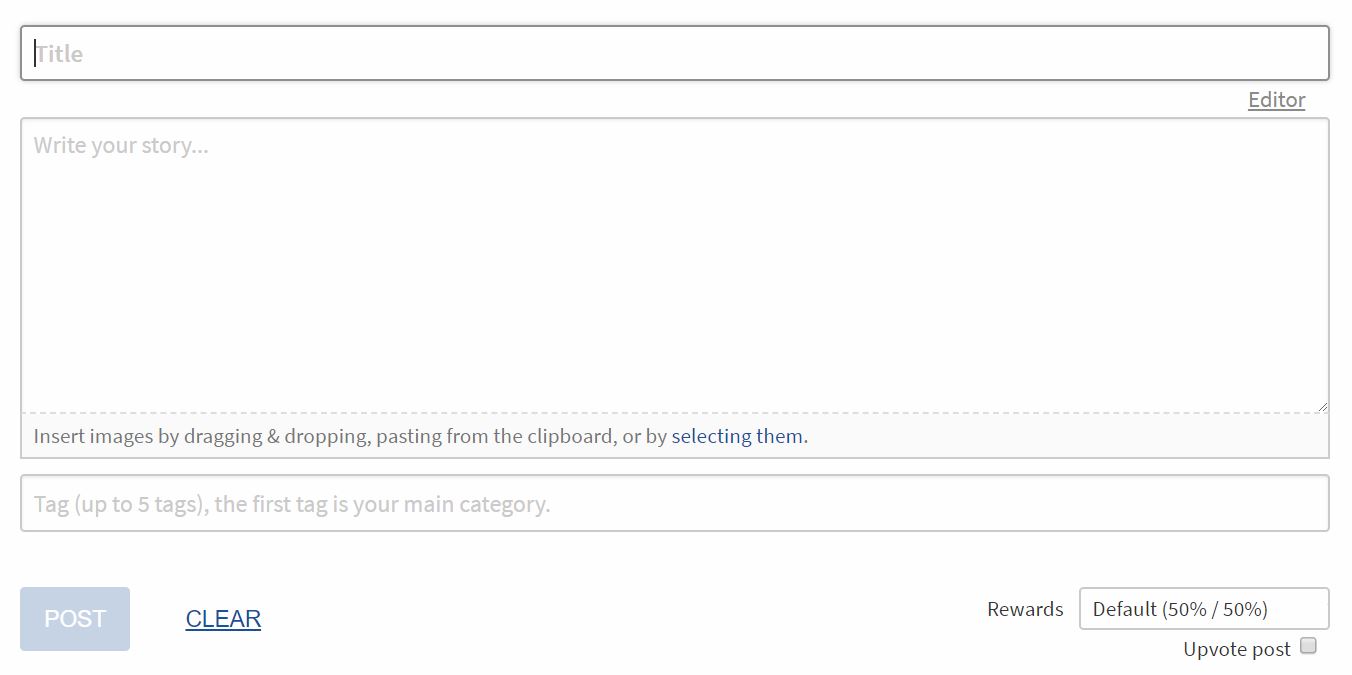Enable the Upvote post checkbox
Image resolution: width=1352 pixels, height=675 pixels.
(x=1308, y=646)
